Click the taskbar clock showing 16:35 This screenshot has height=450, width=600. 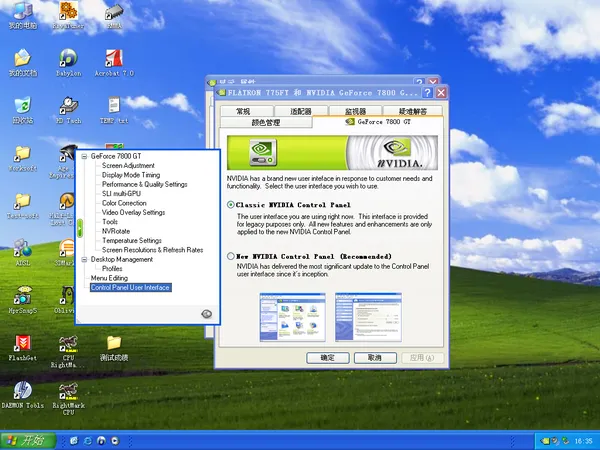[x=583, y=441]
